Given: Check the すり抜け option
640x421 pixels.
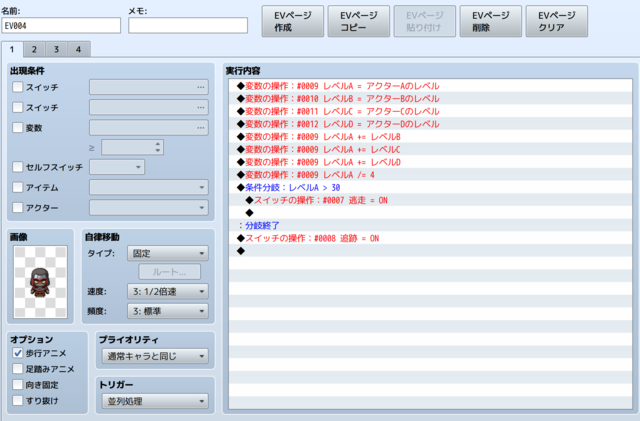Looking at the screenshot, I should 18,401.
